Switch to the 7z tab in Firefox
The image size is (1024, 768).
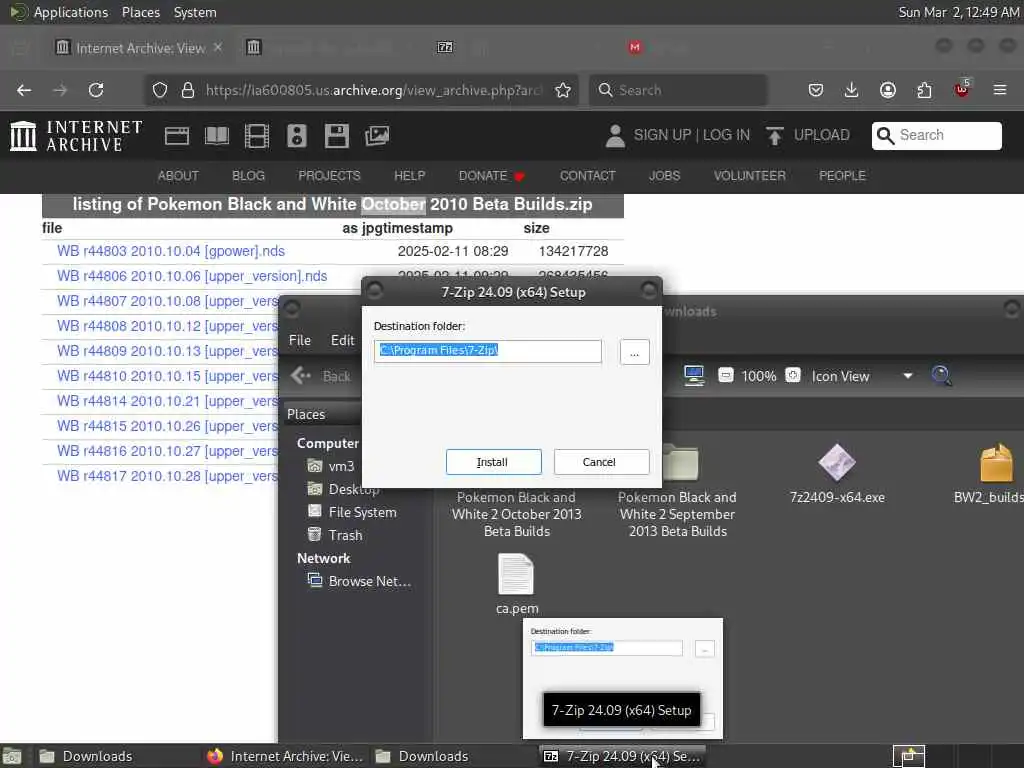445,47
